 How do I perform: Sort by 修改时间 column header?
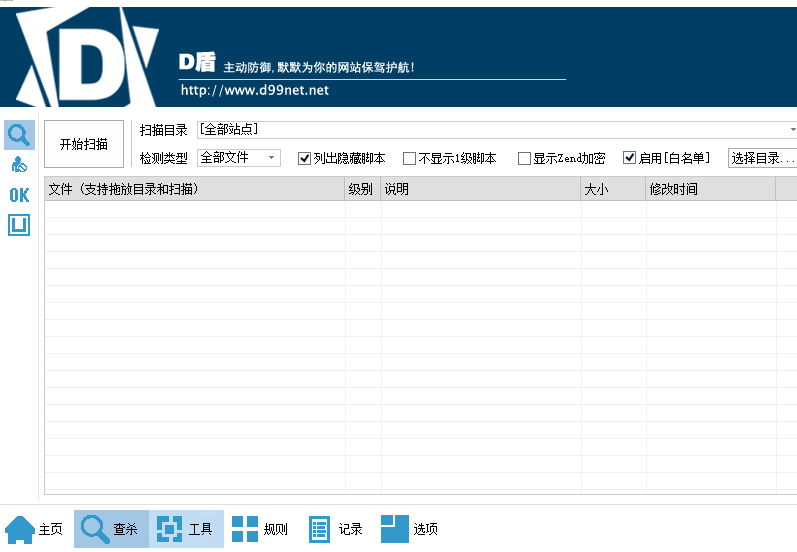coord(710,189)
